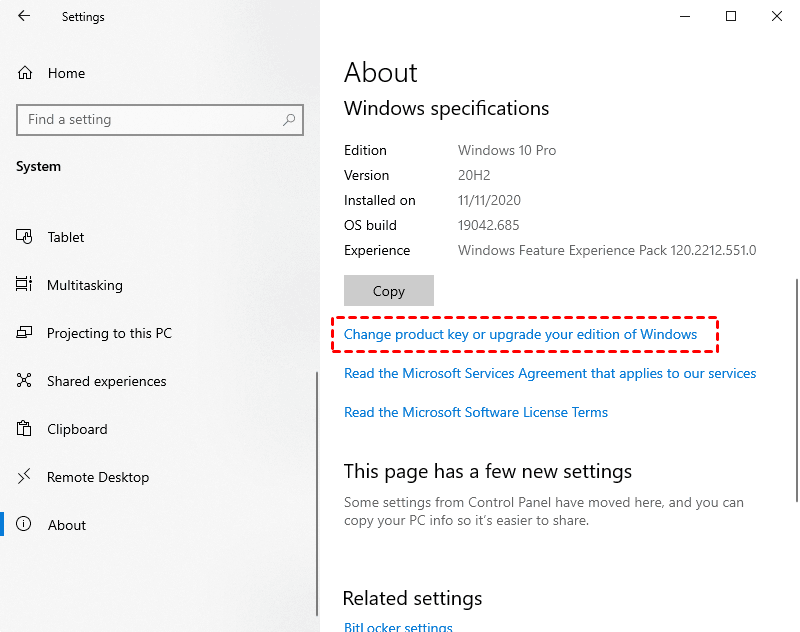Open Clipboard settings
Screen dimensions: 800x632
(77, 429)
